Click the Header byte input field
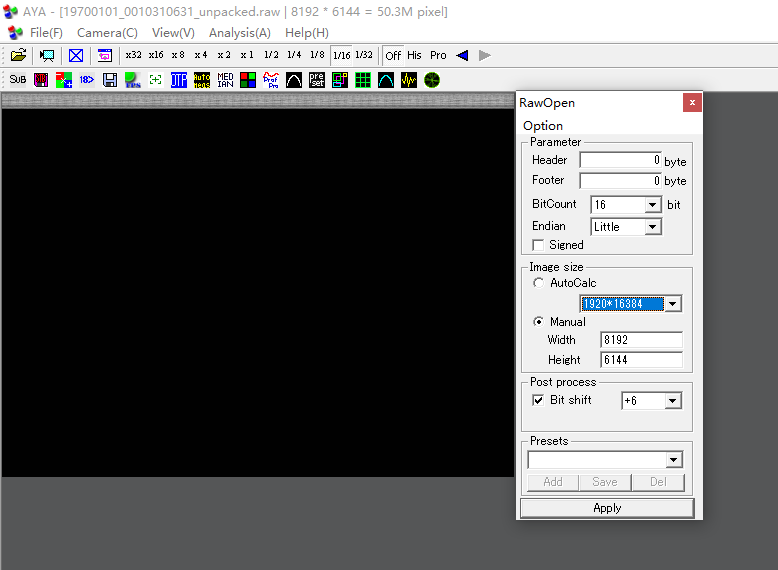The image size is (778, 570). [620, 160]
